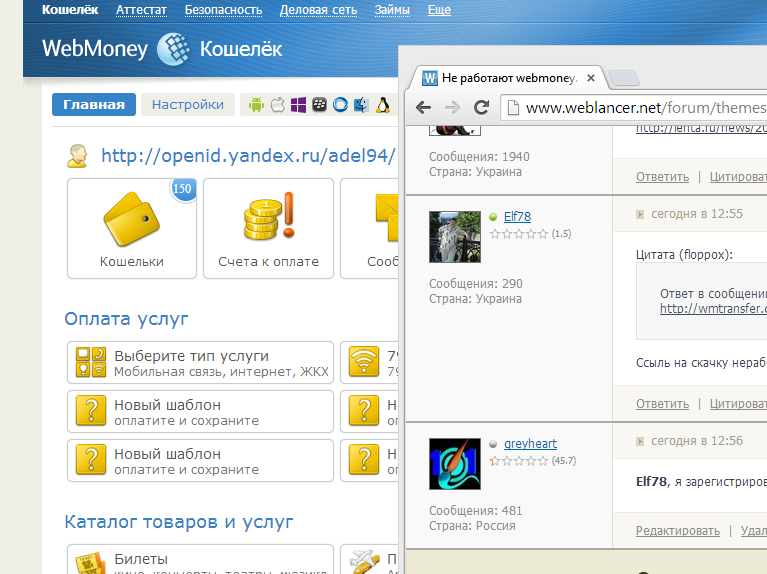Click the browser address bar
767x574 pixels.
click(x=640, y=108)
